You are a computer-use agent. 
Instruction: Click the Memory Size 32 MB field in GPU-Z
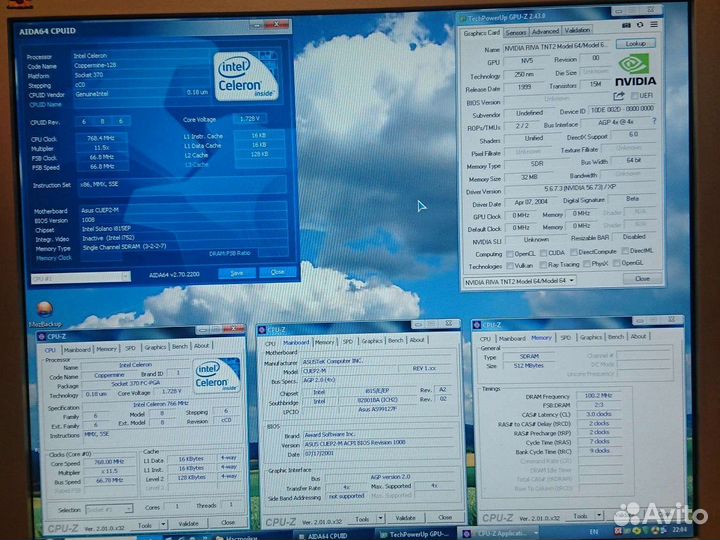point(529,177)
